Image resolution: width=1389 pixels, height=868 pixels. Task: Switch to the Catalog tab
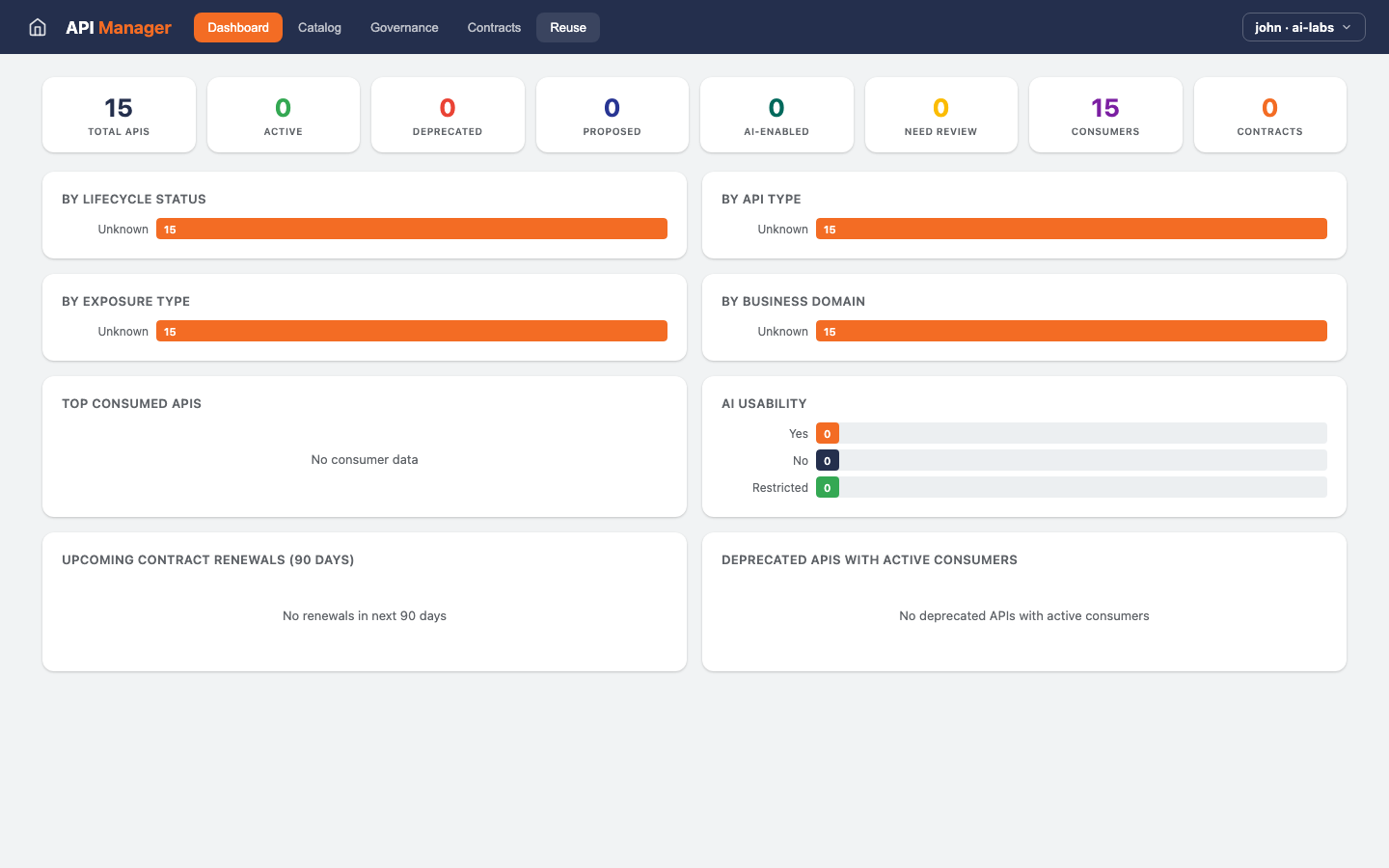[318, 28]
